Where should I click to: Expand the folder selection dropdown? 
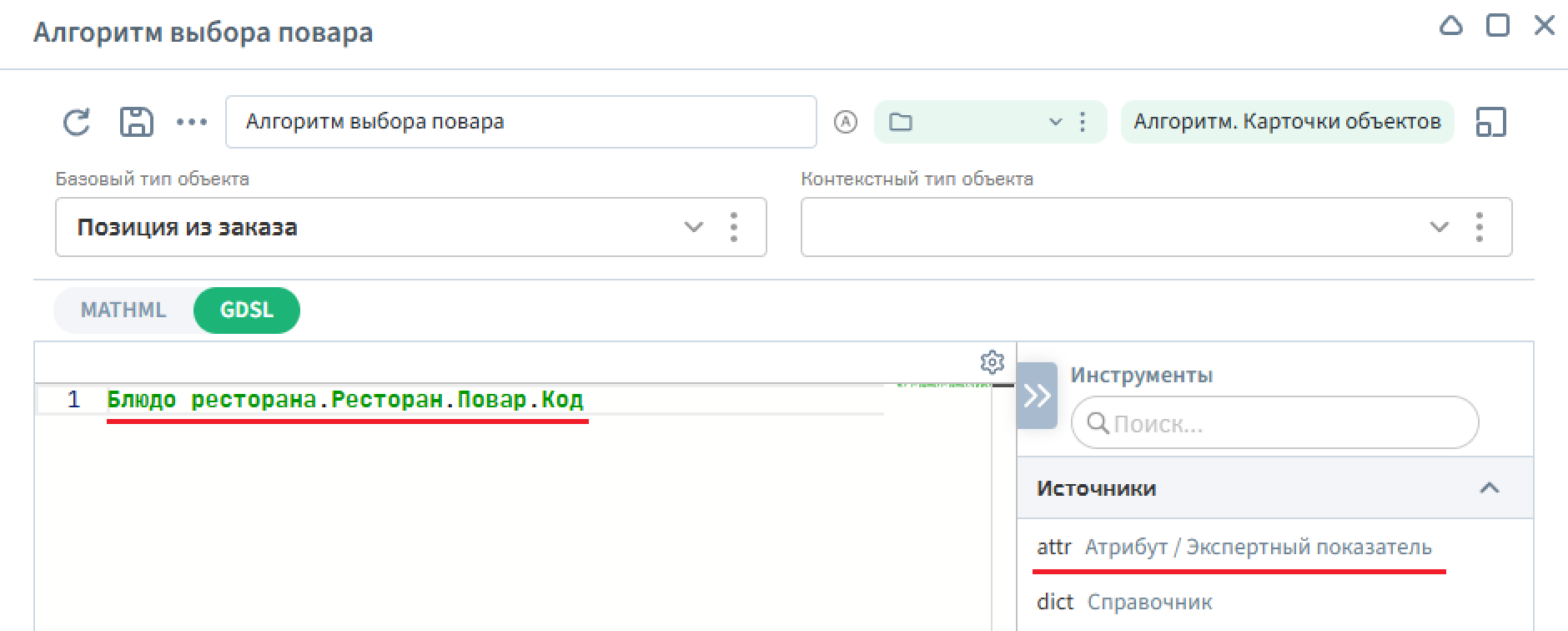click(1055, 123)
